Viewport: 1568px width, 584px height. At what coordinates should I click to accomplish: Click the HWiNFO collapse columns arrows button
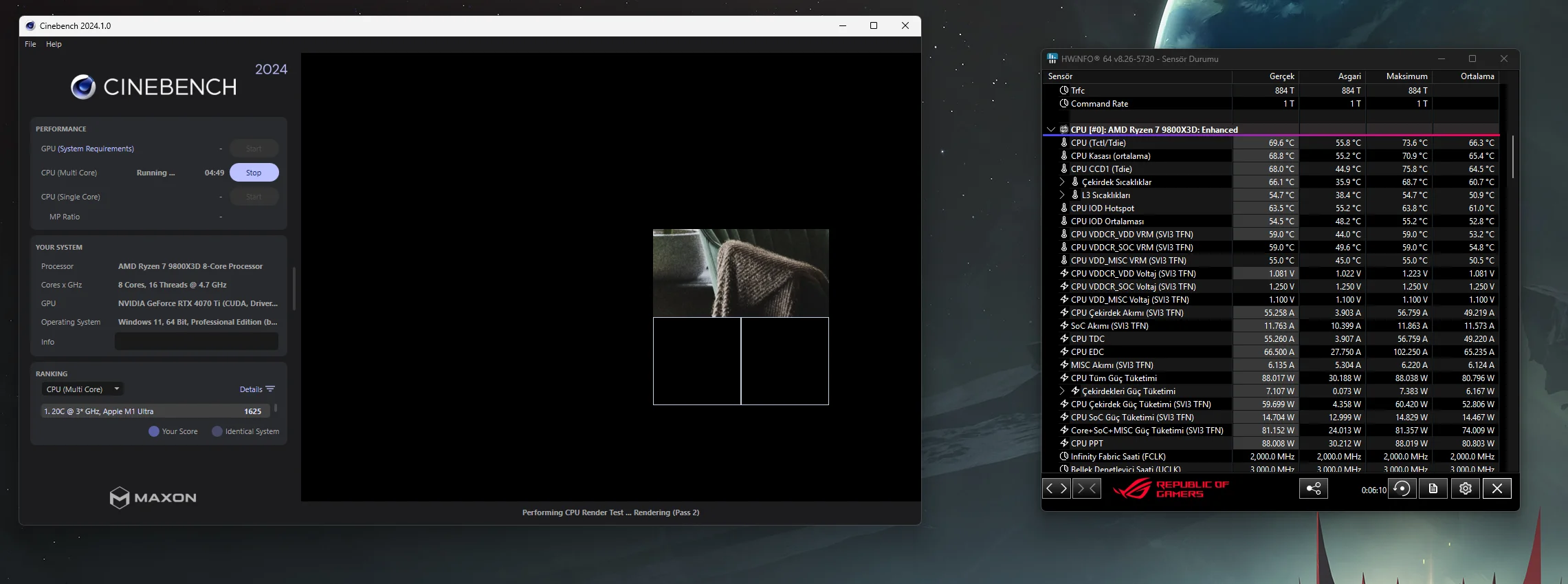pos(1086,488)
